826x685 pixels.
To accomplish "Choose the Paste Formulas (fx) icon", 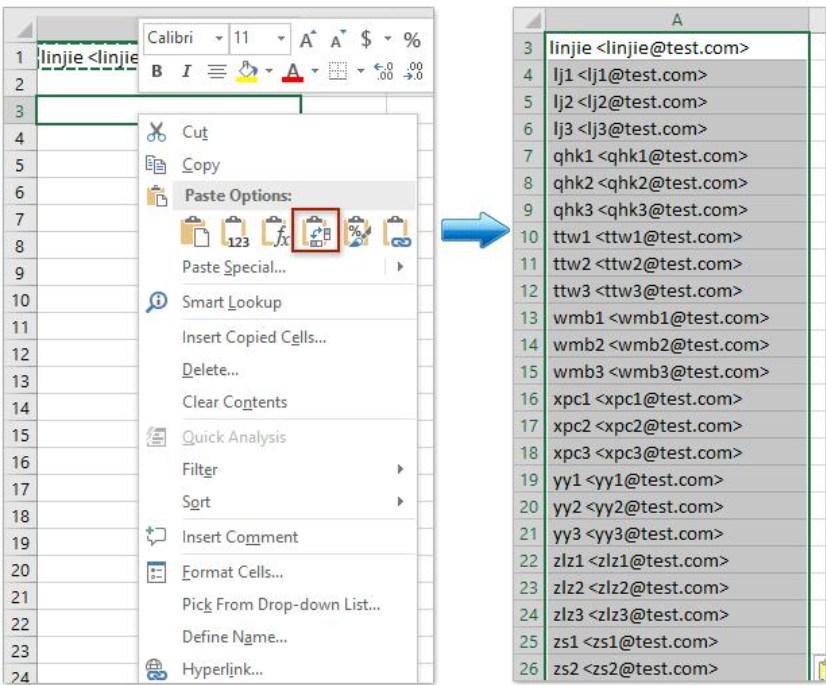I will tap(275, 231).
